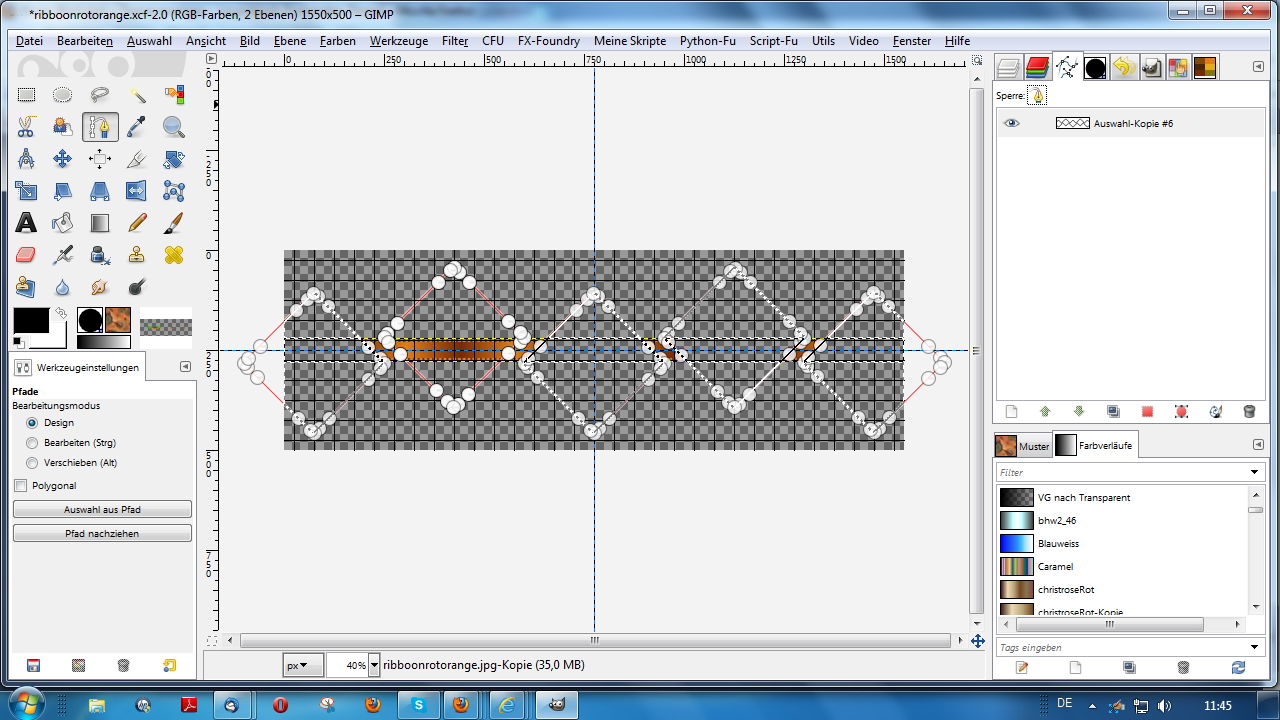Enable the Polygonal checkbox
The height and width of the screenshot is (720, 1280).
21,486
